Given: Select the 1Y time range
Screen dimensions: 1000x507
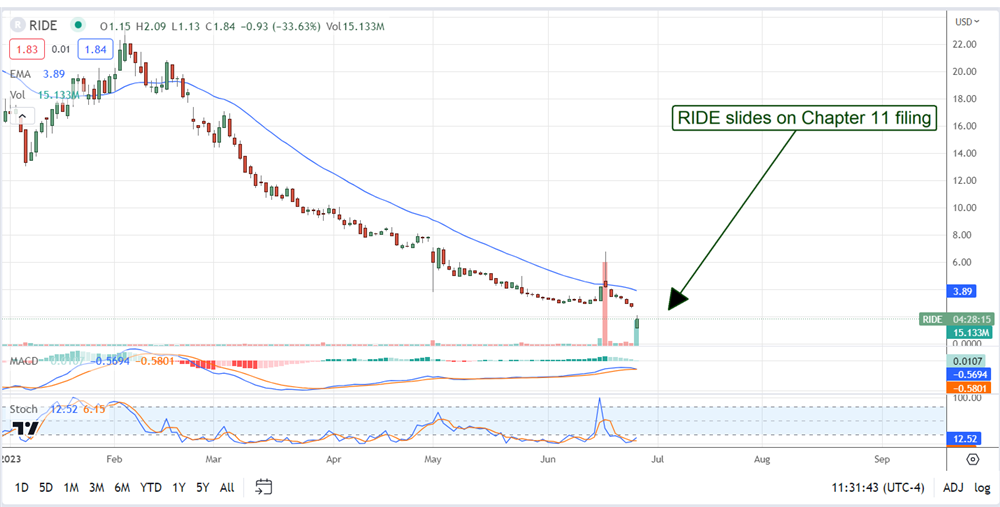Looking at the screenshot, I should pyautogui.click(x=179, y=488).
